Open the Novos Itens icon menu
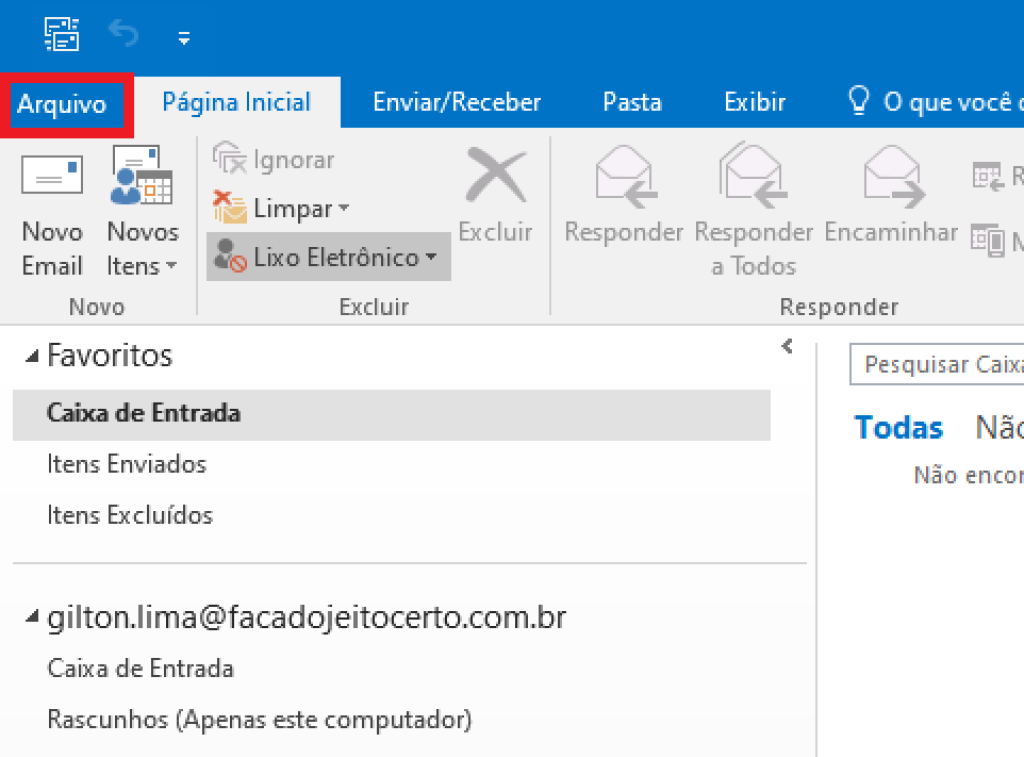The width and height of the screenshot is (1024, 757). 142,175
